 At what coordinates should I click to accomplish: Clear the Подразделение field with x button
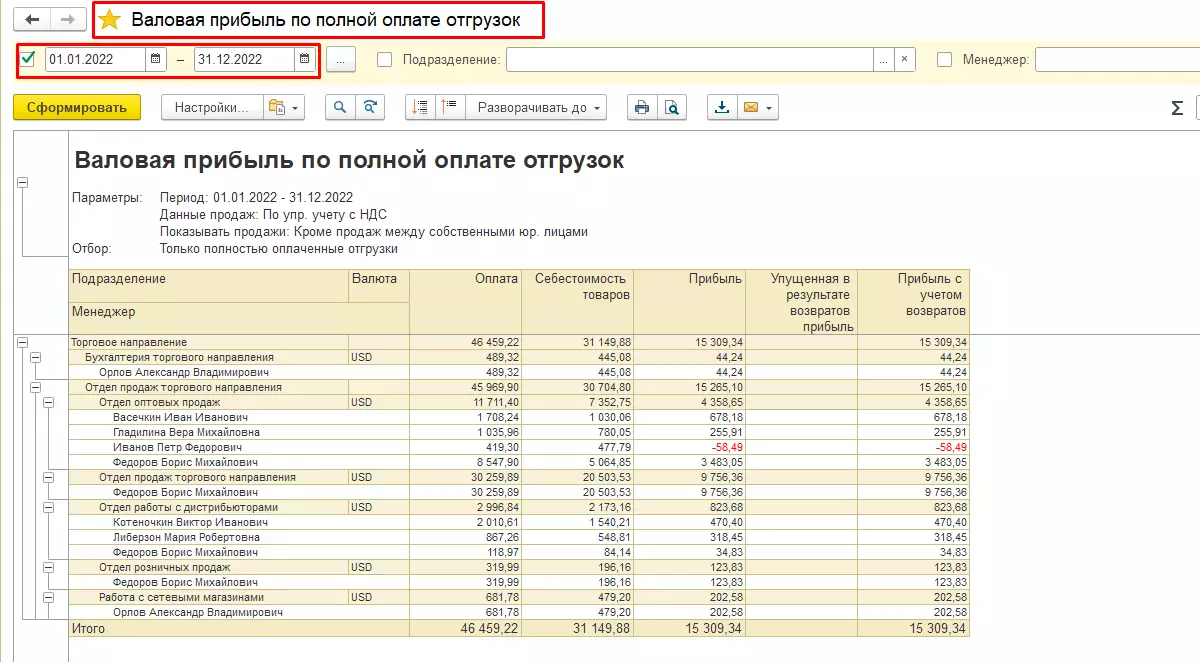pyautogui.click(x=904, y=60)
